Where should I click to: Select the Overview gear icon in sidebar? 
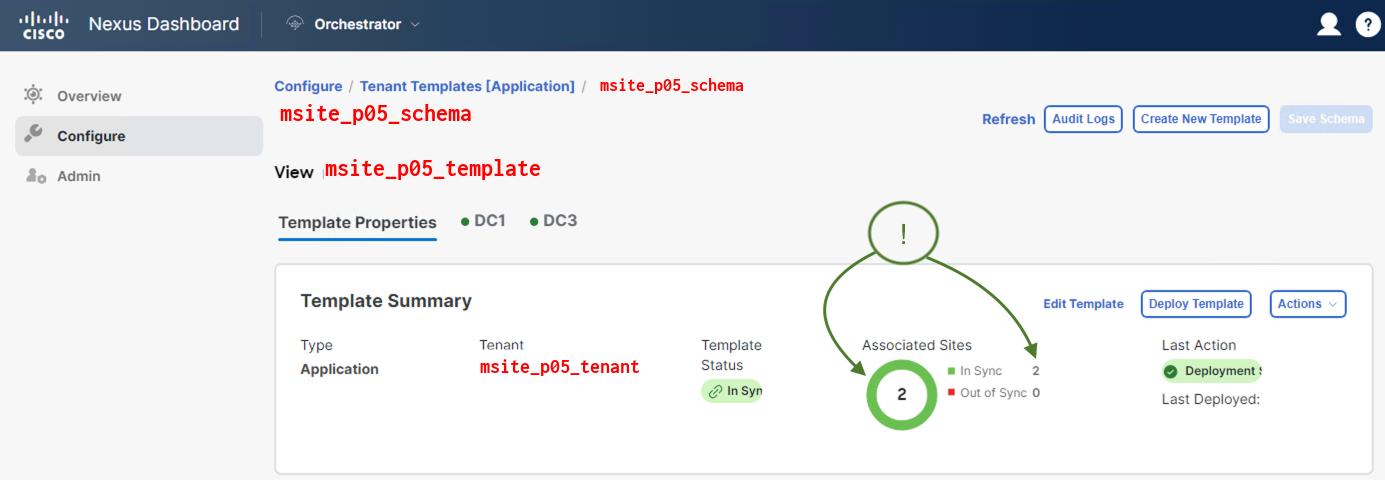click(33, 95)
